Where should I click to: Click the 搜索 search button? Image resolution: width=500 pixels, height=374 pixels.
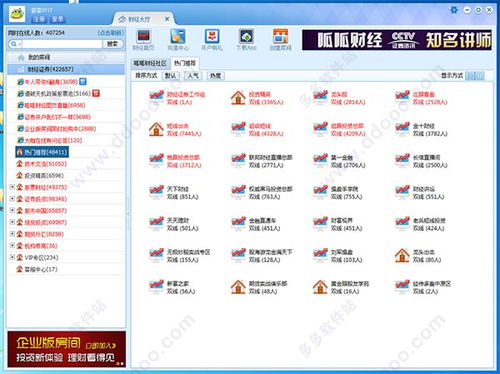click(112, 44)
